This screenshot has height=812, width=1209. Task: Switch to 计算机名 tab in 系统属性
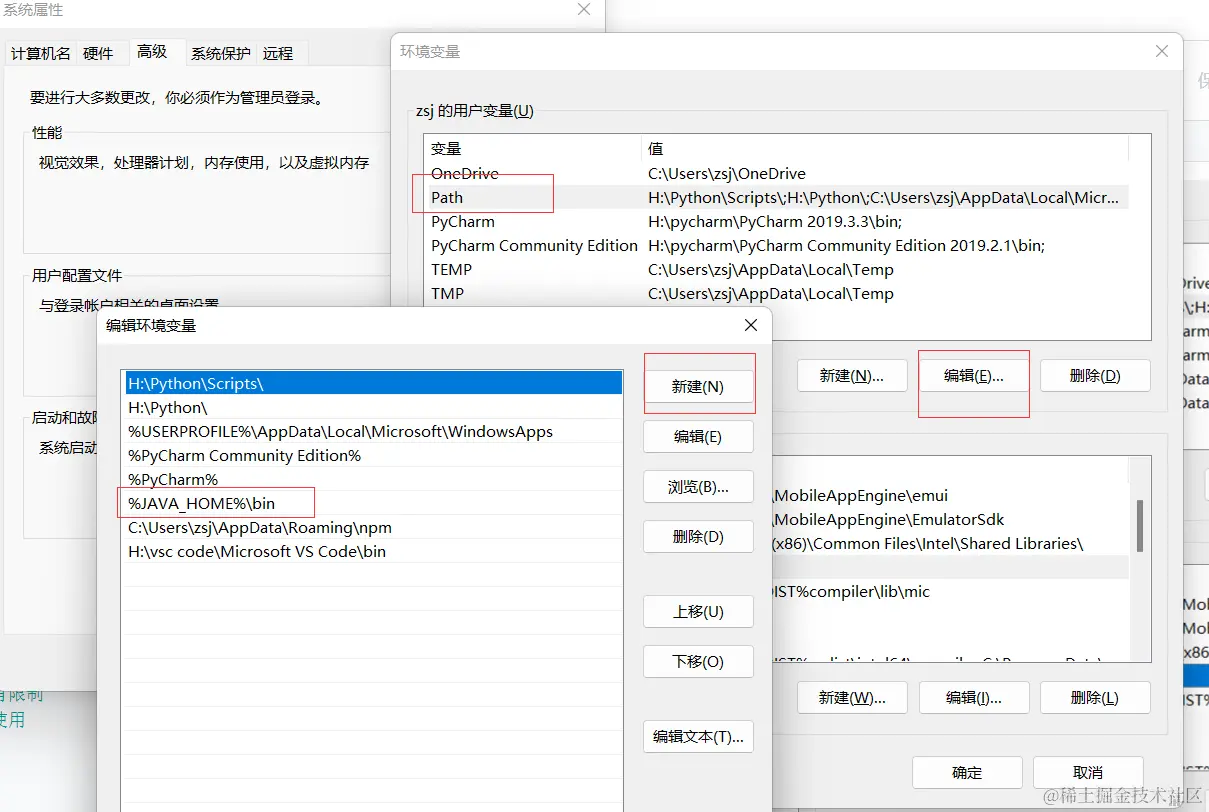click(41, 53)
